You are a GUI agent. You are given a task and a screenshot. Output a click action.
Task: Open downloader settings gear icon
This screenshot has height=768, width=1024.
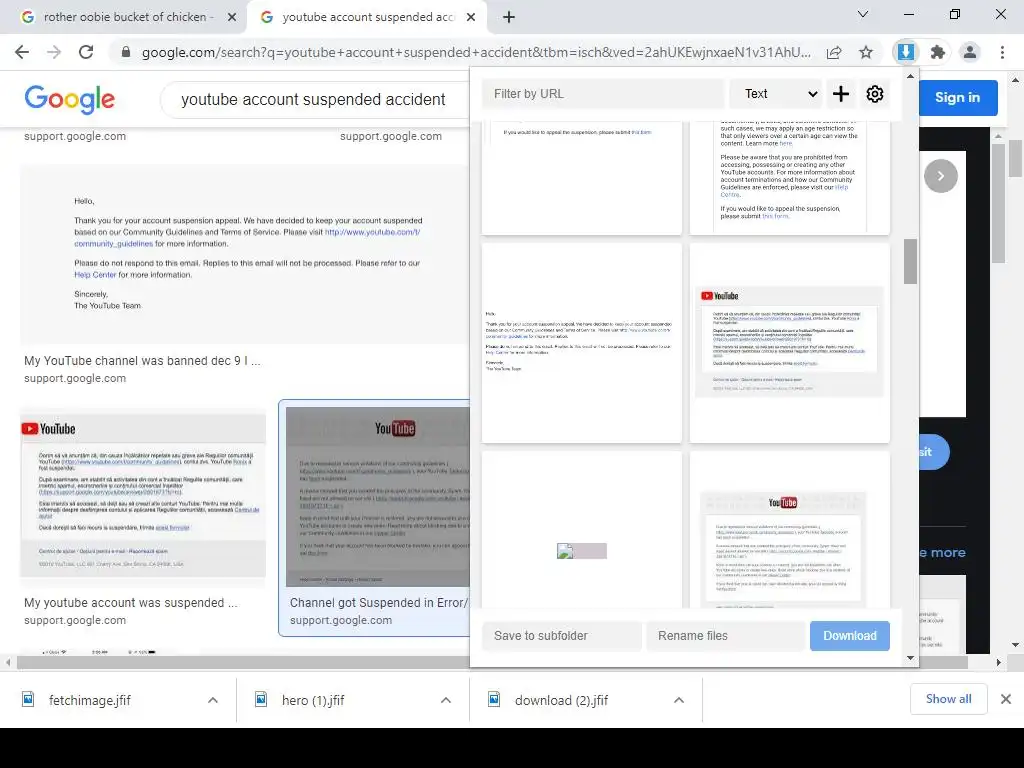click(875, 94)
